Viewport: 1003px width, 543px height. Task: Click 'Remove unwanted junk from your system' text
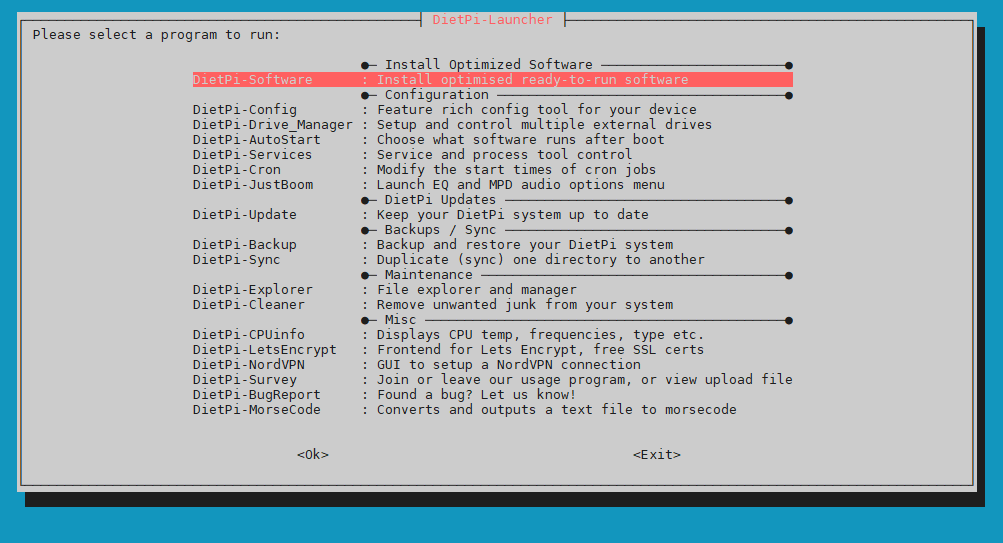(525, 305)
